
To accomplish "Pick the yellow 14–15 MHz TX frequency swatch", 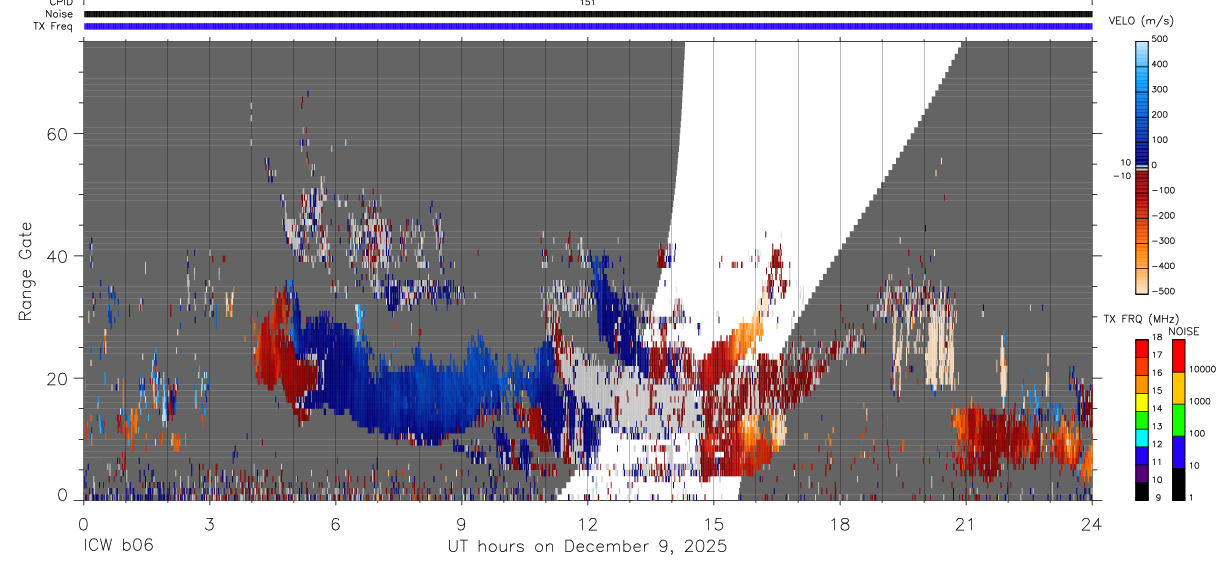I will pyautogui.click(x=1142, y=402).
